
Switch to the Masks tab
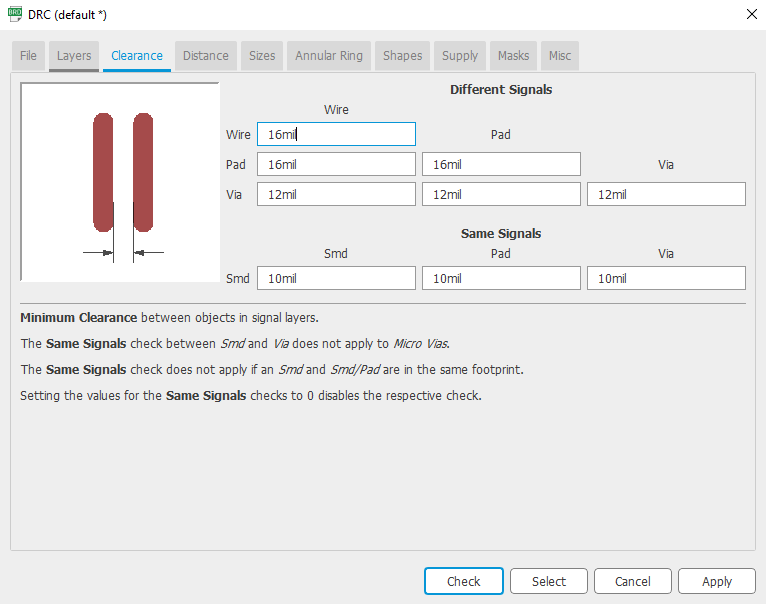(513, 56)
